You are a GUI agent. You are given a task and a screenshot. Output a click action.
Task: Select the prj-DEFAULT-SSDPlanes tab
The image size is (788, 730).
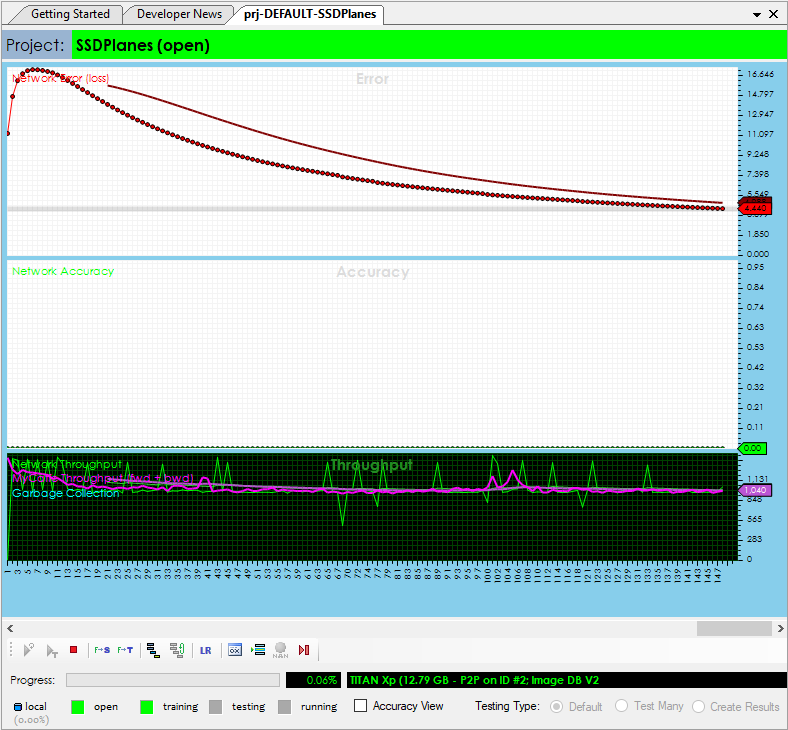310,14
